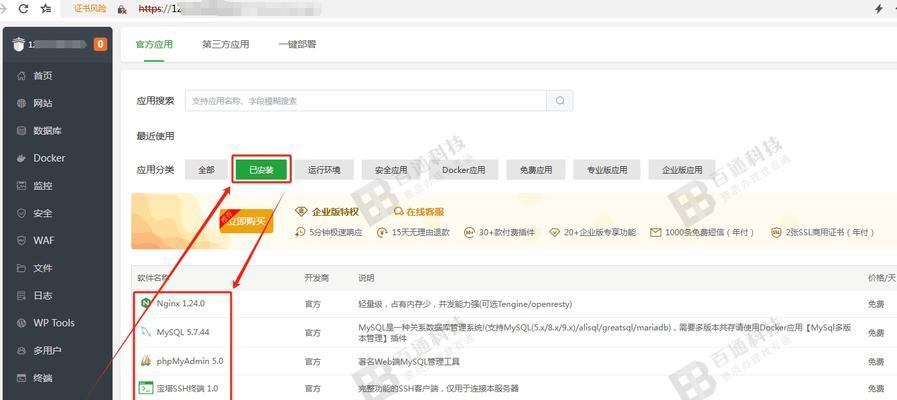Click the MySQL dolphin icon

click(x=146, y=332)
